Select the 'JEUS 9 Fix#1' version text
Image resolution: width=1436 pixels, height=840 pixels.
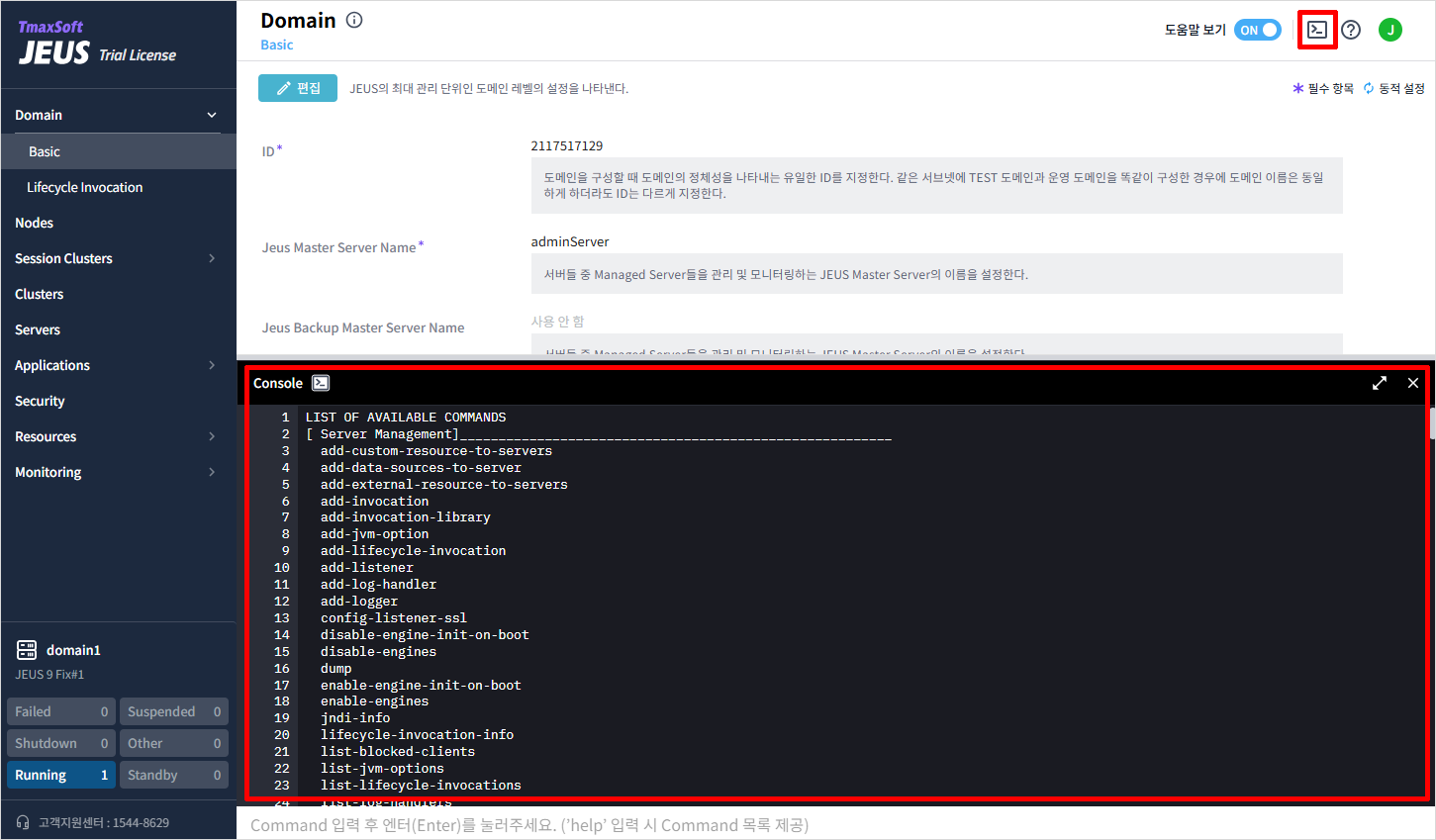point(49,675)
